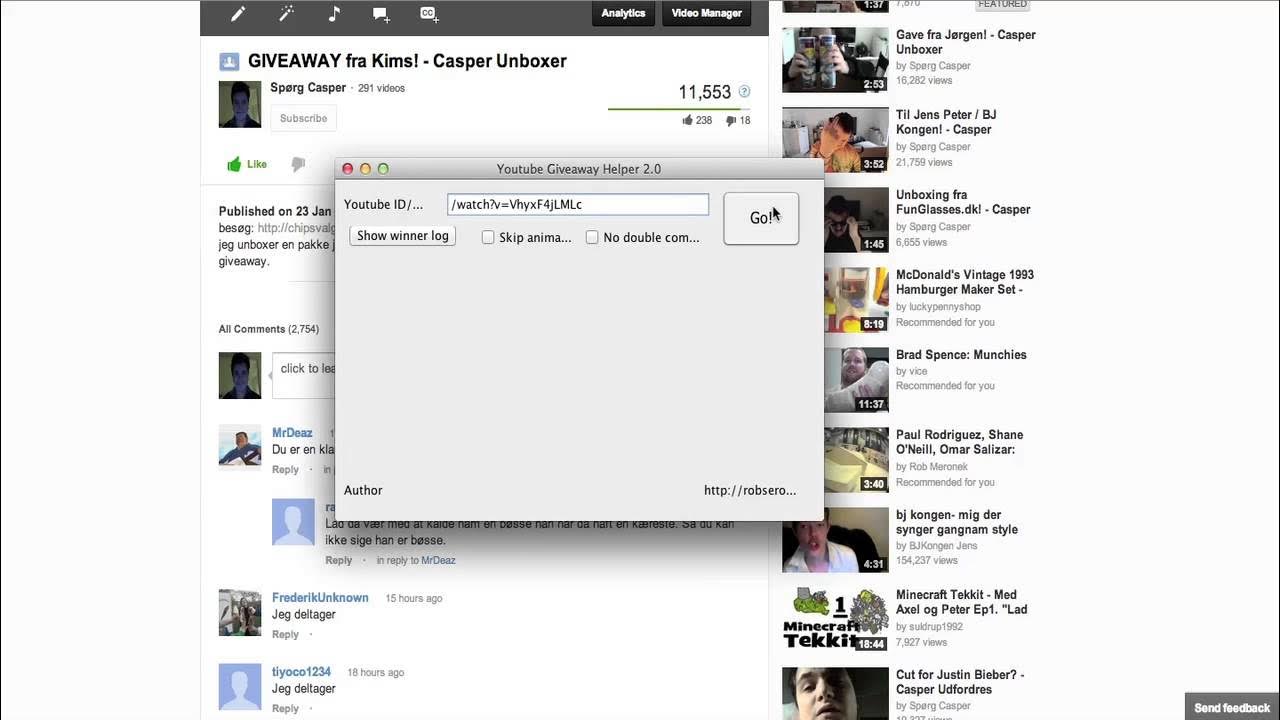The height and width of the screenshot is (720, 1280).
Task: Open the Minecraft Tekkit video thumbnail
Action: 834,619
